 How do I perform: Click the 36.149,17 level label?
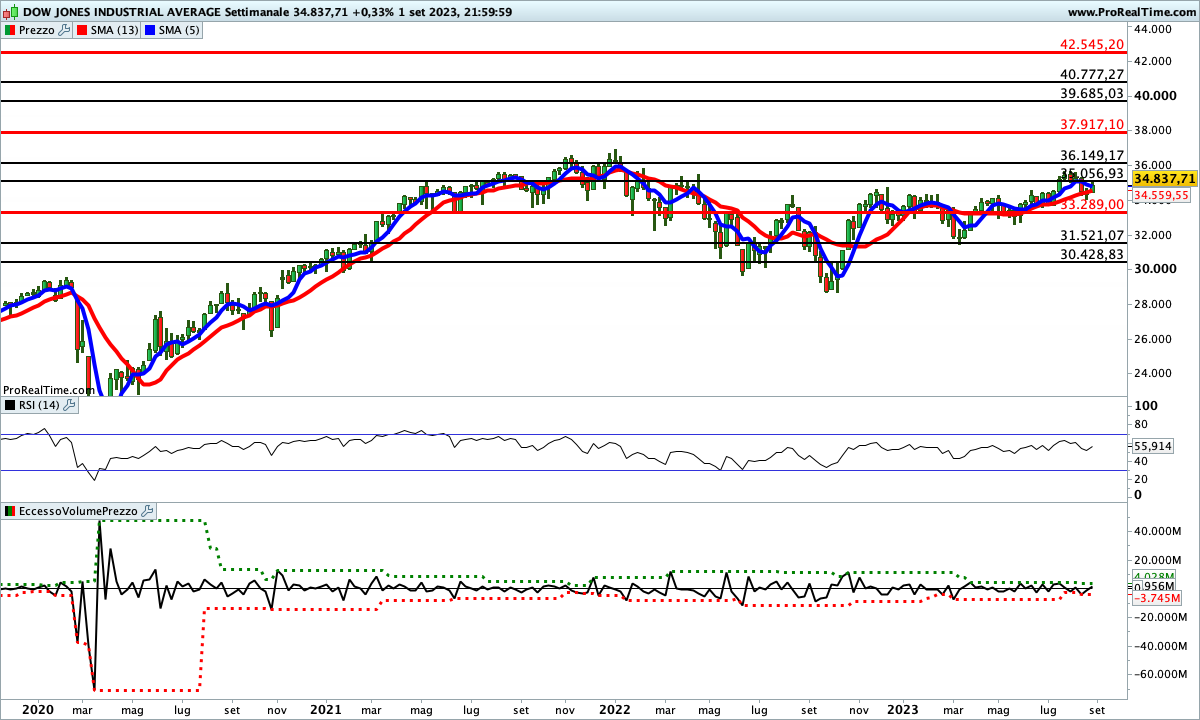point(1093,156)
